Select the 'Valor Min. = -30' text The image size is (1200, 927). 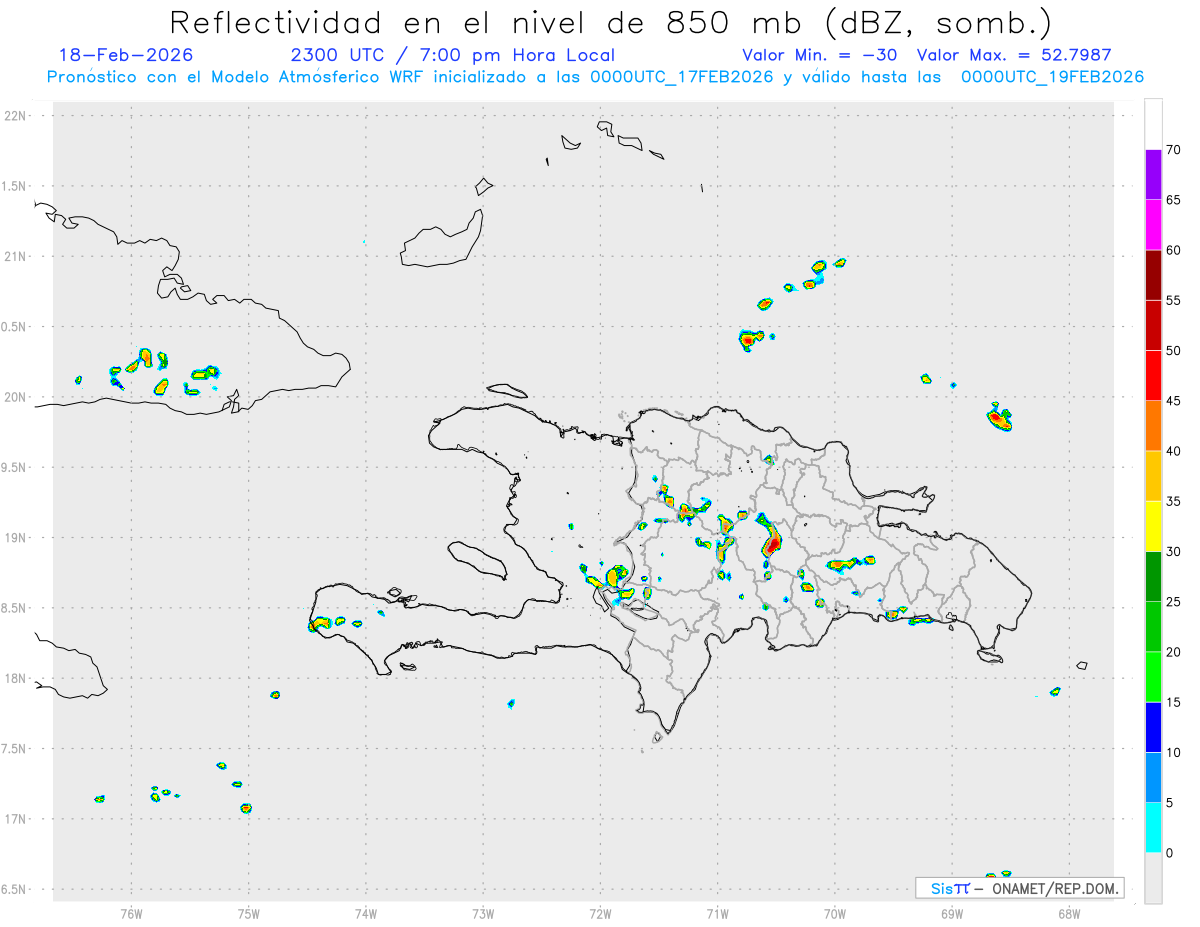point(822,55)
